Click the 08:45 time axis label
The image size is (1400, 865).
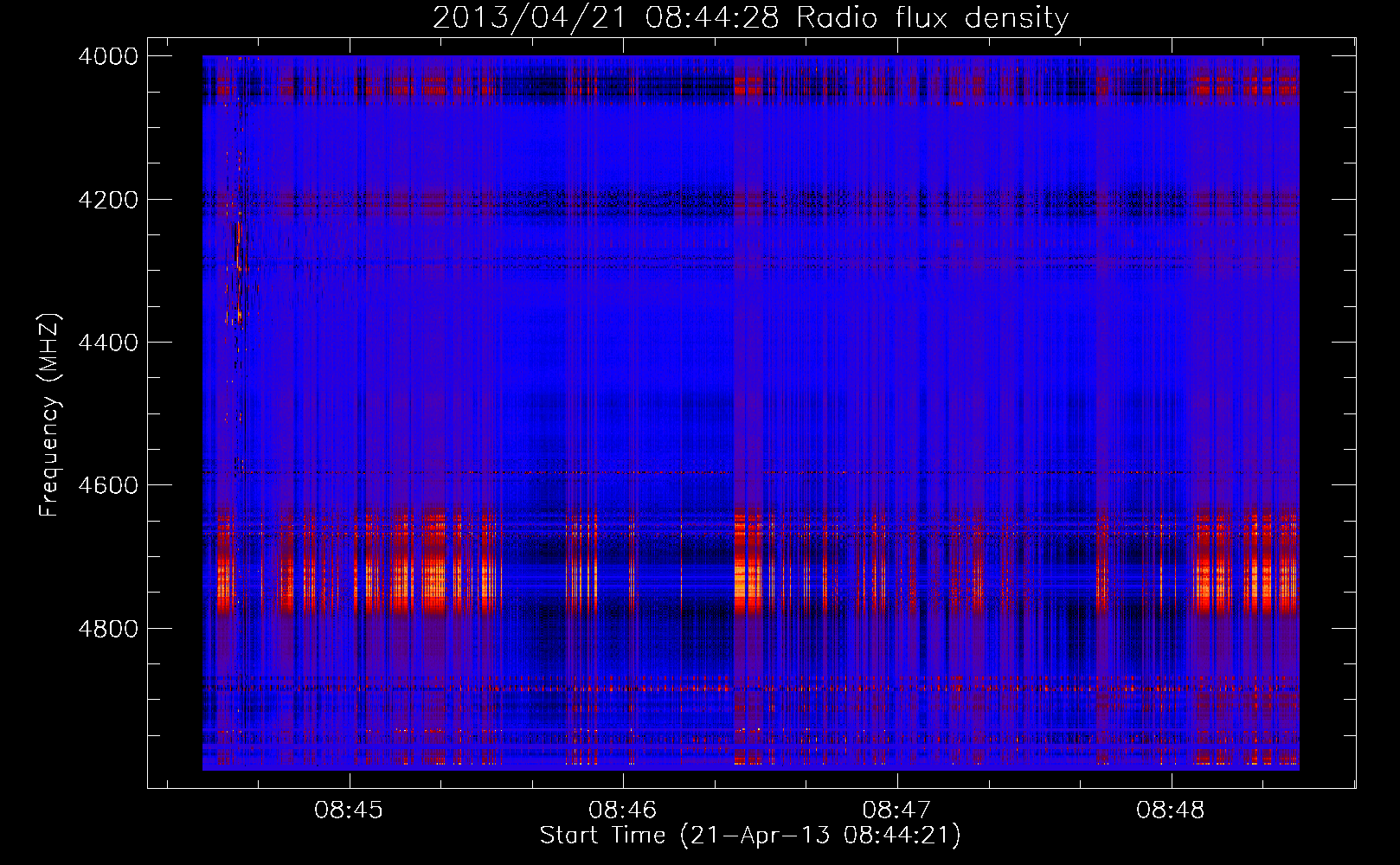(349, 810)
